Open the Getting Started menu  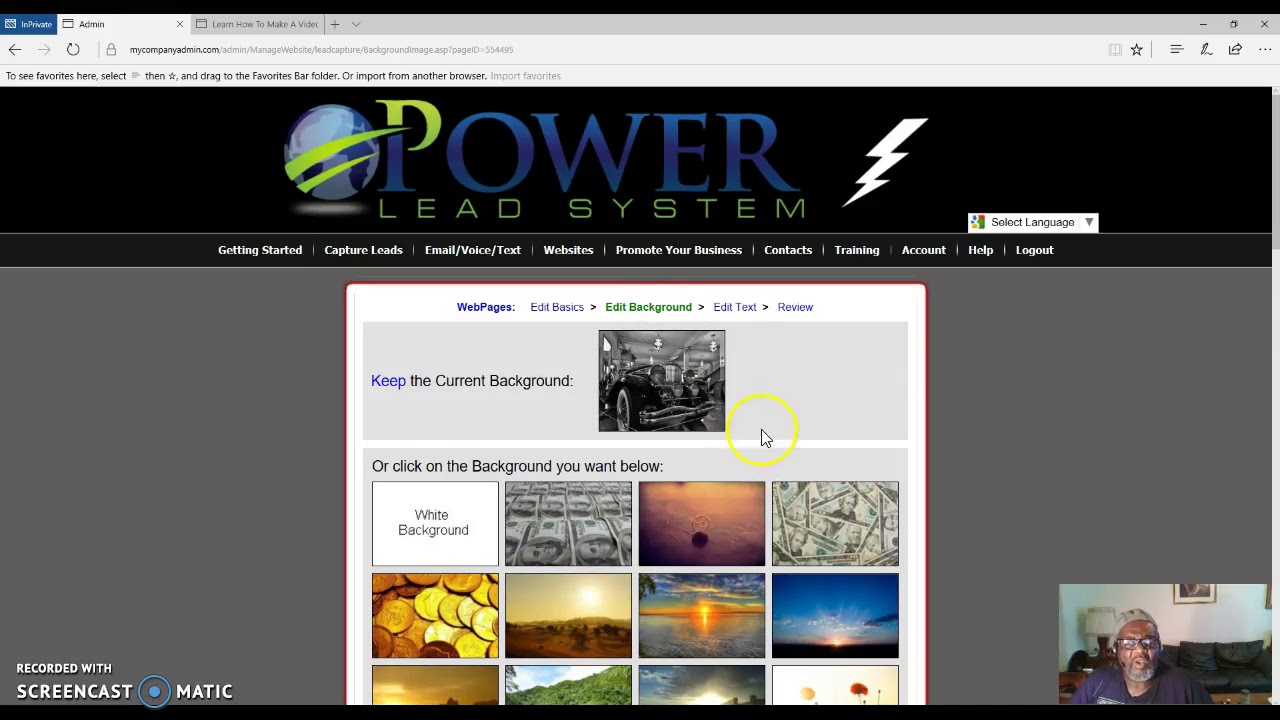(x=260, y=250)
